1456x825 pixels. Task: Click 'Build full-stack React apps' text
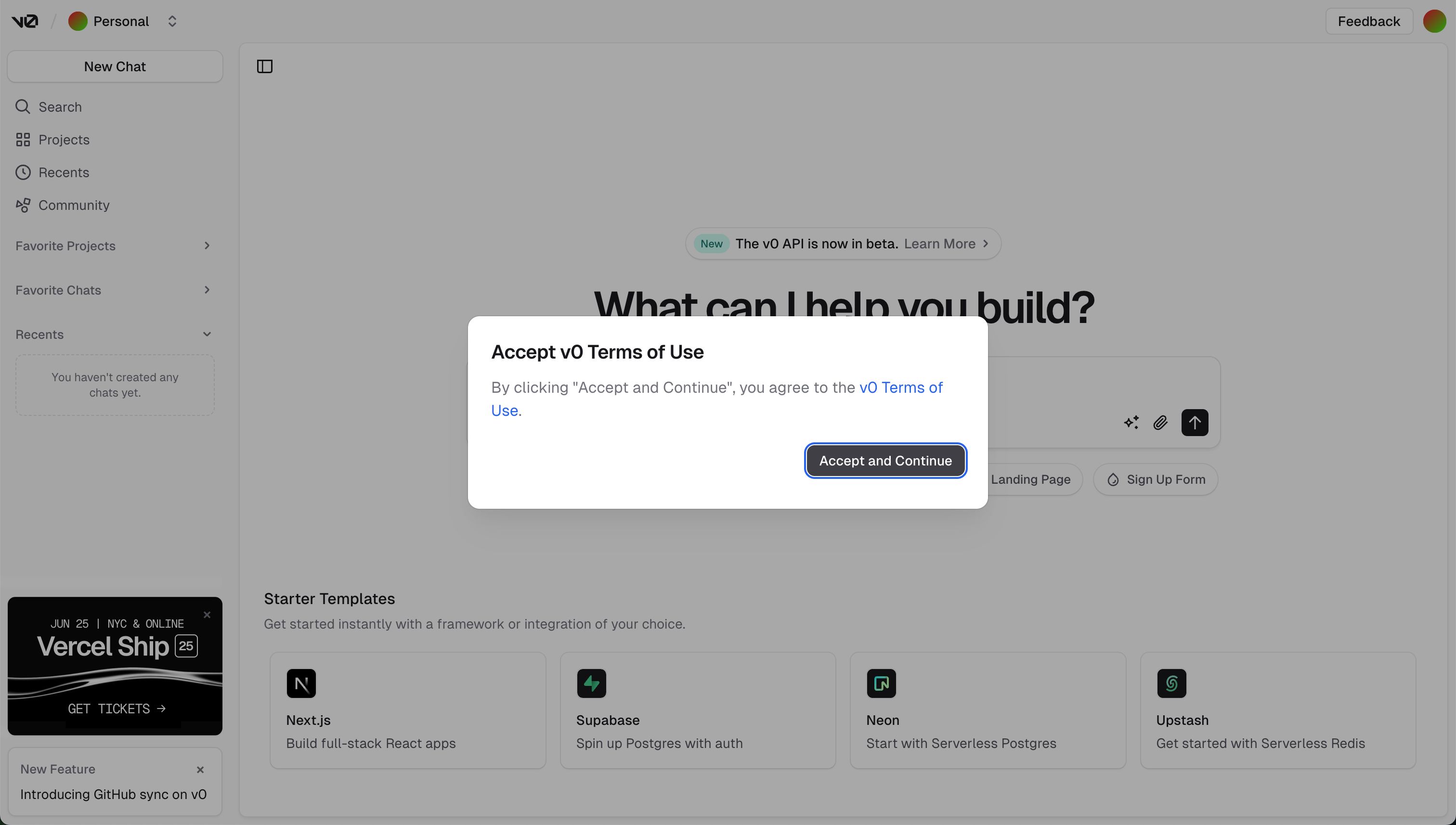371,743
